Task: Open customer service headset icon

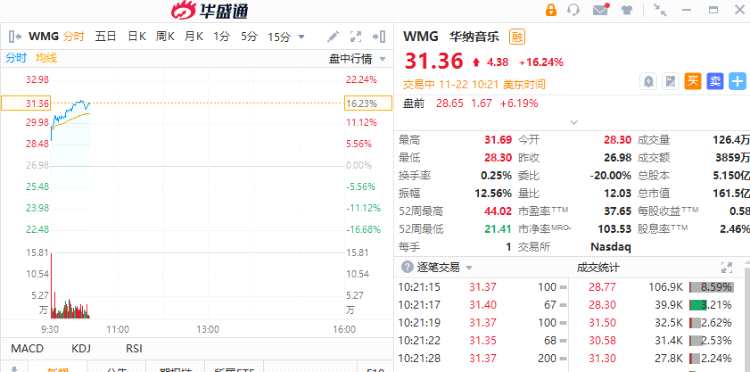Action: tap(573, 10)
